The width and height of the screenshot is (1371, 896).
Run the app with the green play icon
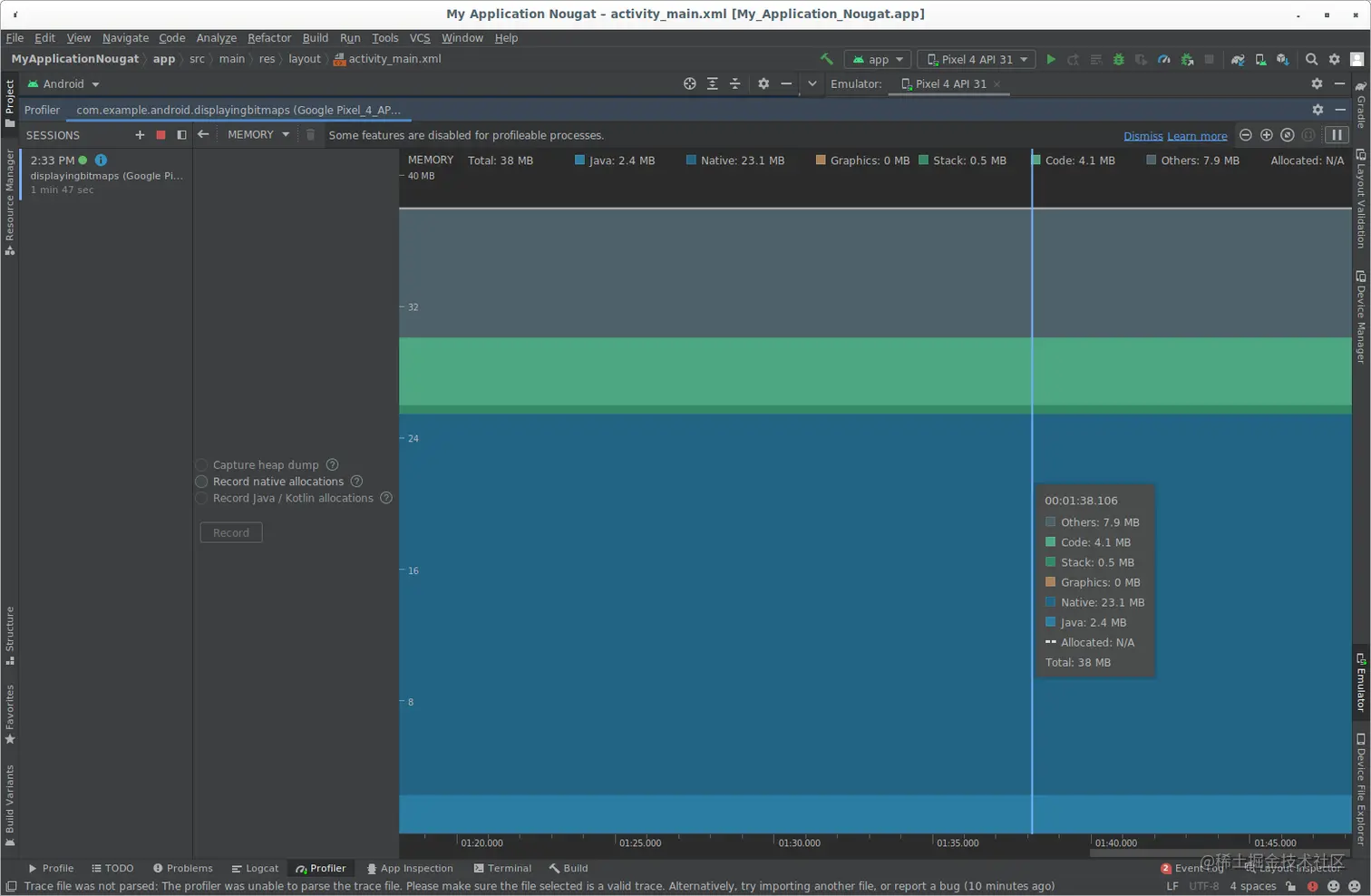pyautogui.click(x=1051, y=59)
